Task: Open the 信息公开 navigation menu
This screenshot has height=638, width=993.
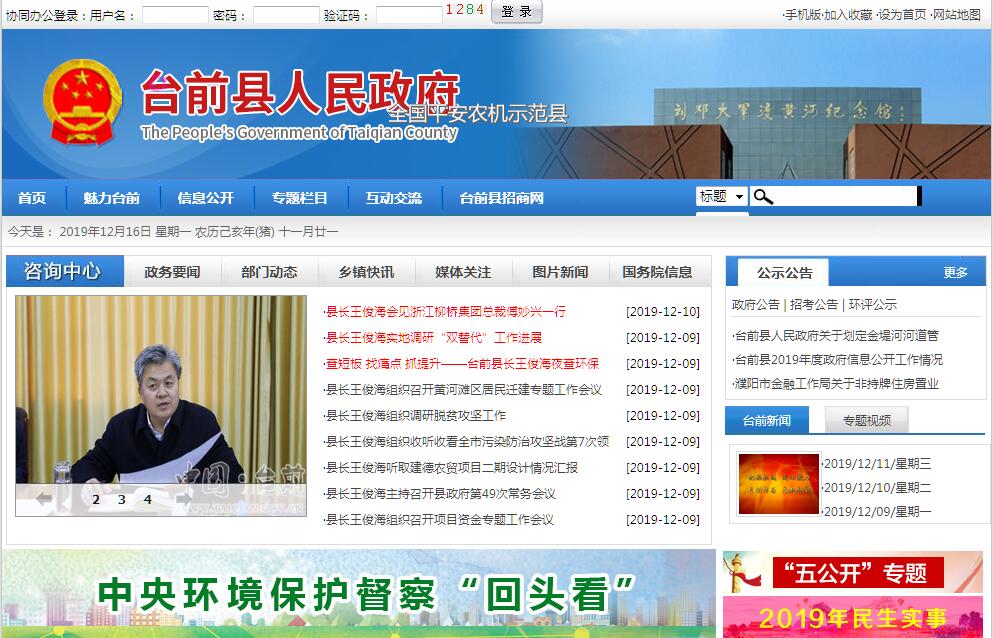Action: click(x=205, y=198)
